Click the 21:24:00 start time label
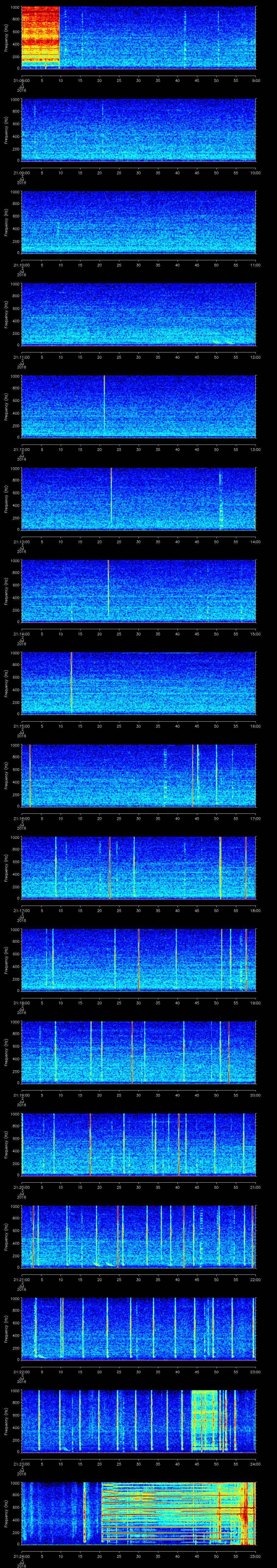This screenshot has width=277, height=1568. coord(21,1556)
